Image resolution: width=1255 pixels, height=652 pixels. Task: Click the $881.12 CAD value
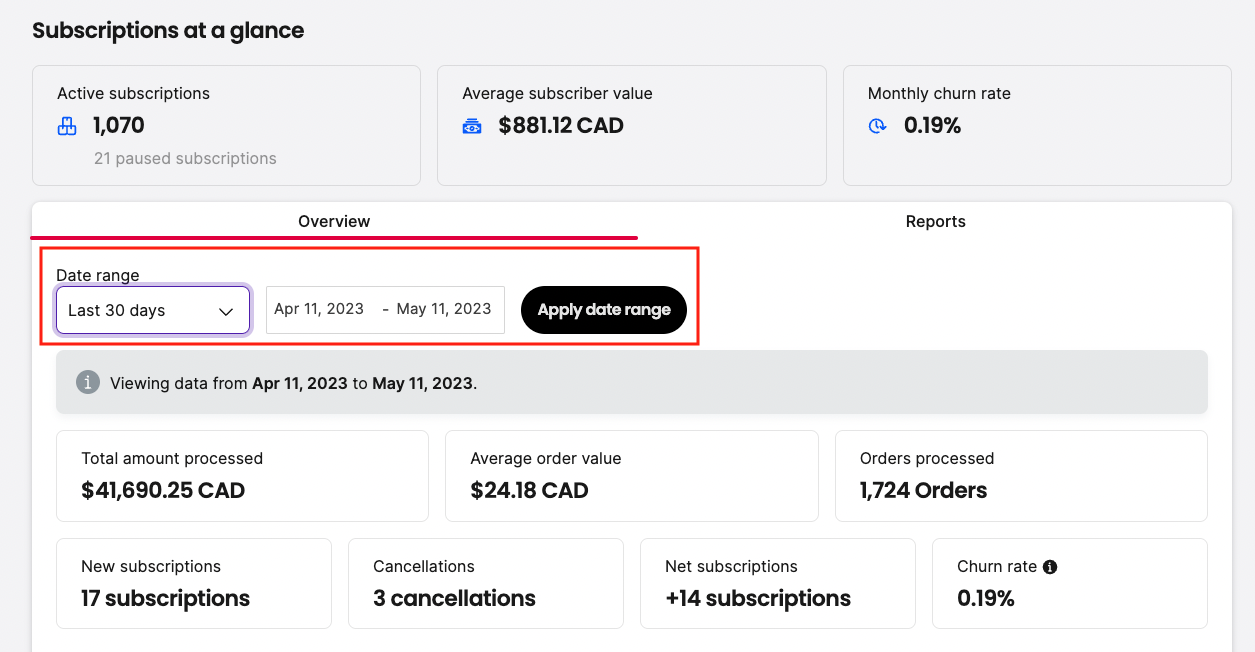click(561, 126)
